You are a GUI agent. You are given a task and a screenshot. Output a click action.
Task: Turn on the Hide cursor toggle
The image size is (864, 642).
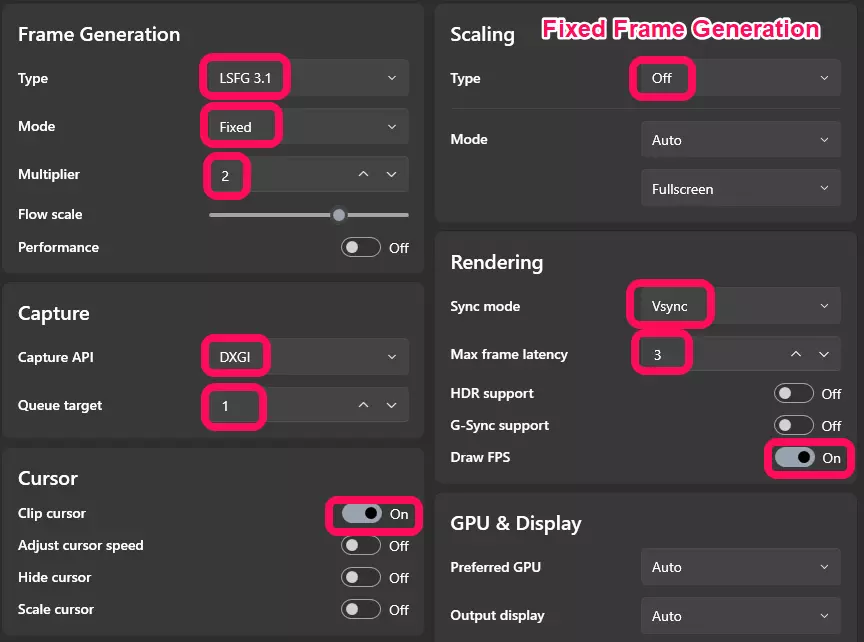(x=361, y=577)
